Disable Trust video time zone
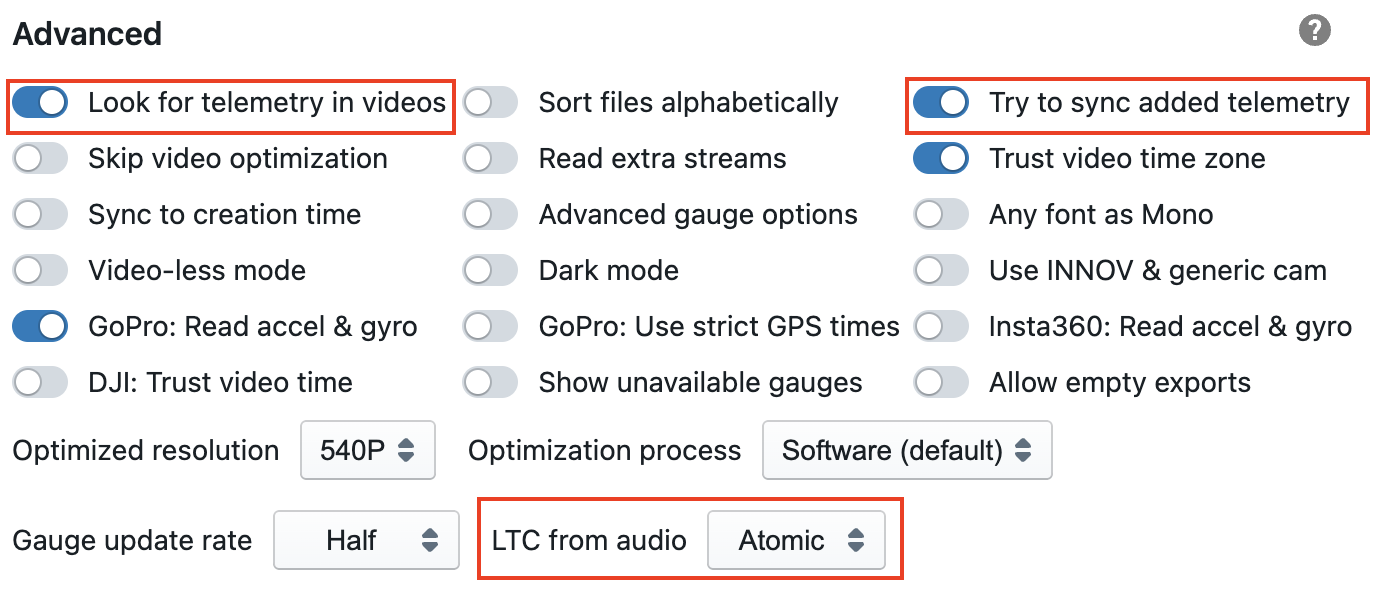This screenshot has height=610, width=1386. coord(940,158)
